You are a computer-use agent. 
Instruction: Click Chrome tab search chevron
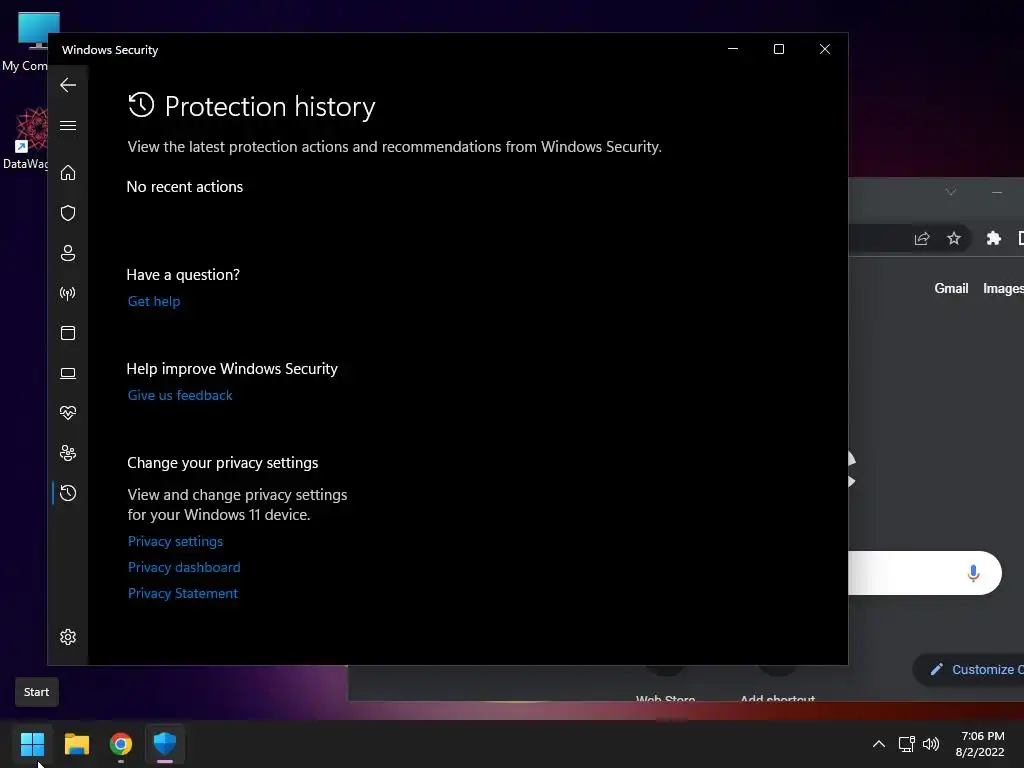pyautogui.click(x=951, y=192)
